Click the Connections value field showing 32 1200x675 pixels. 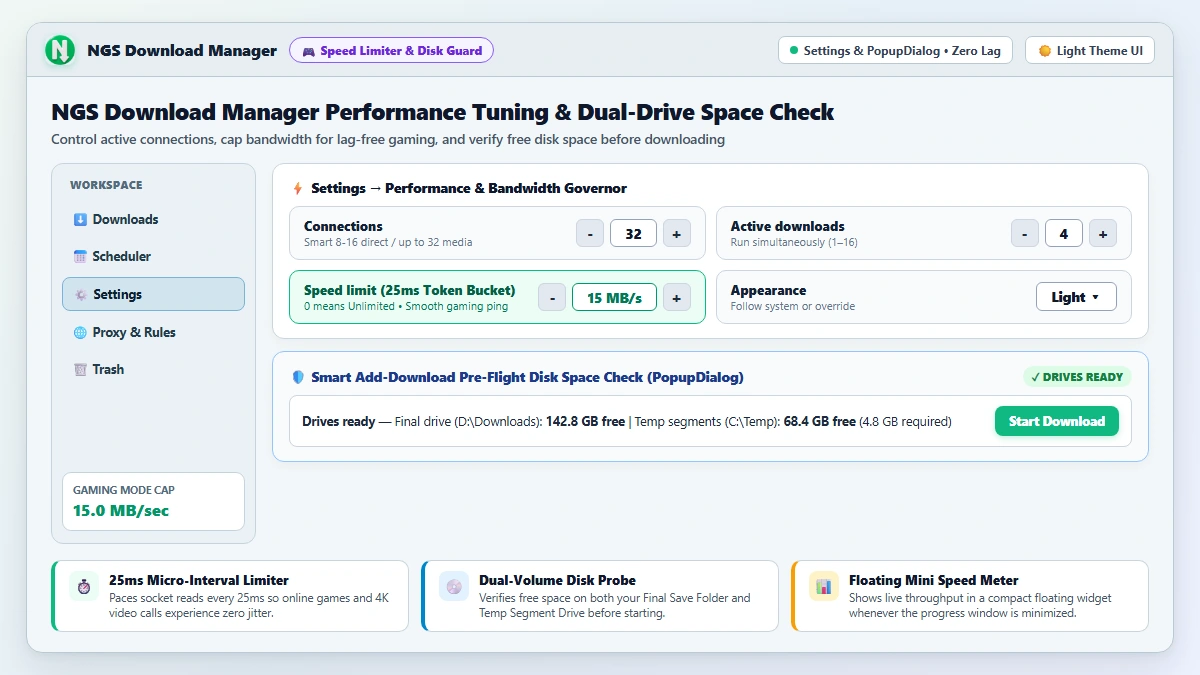pos(633,233)
